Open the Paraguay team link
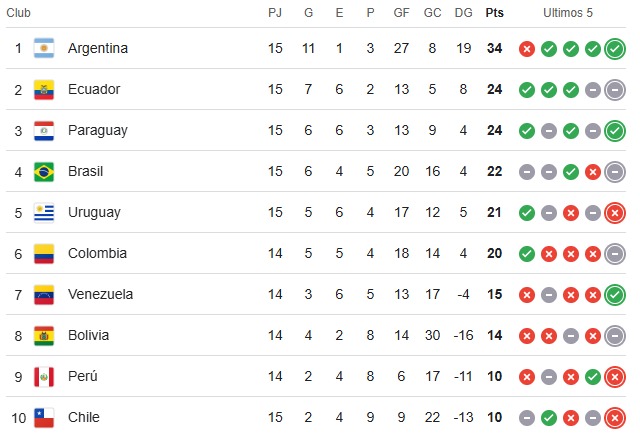640x440 pixels. (98, 130)
